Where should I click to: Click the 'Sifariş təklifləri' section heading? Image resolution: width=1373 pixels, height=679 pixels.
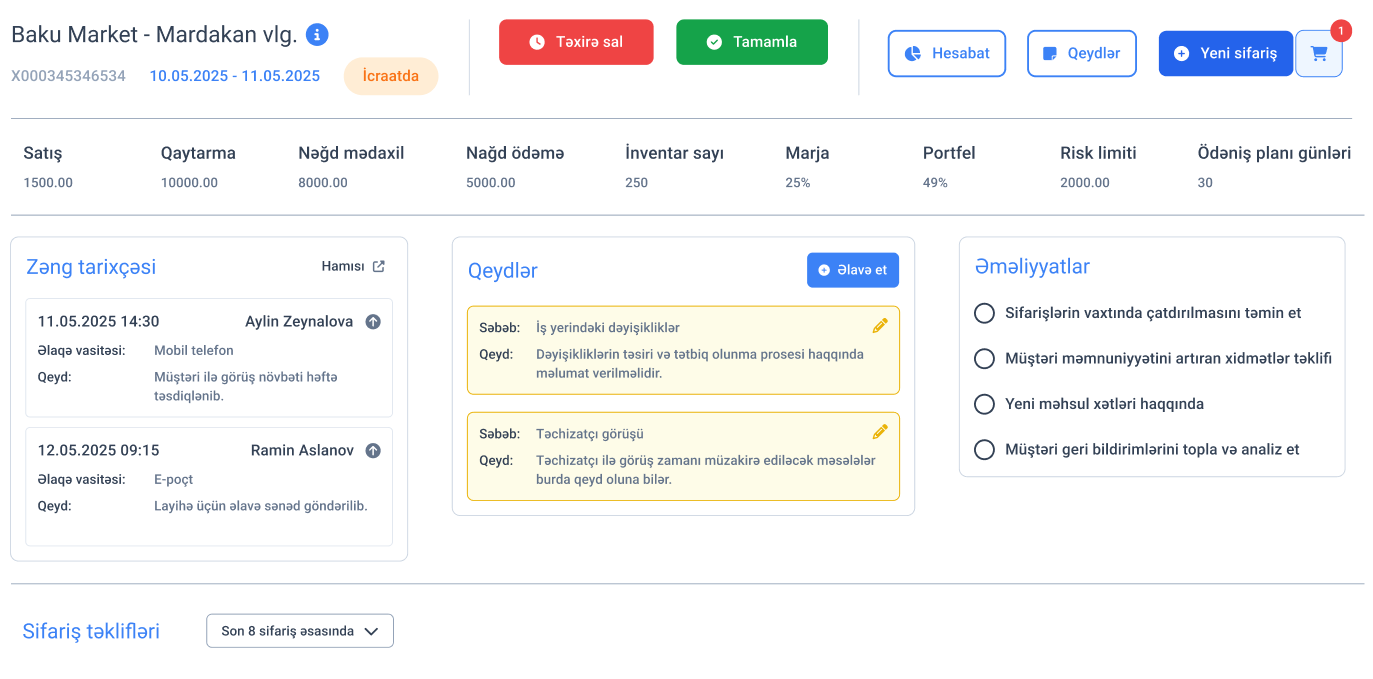coord(91,632)
